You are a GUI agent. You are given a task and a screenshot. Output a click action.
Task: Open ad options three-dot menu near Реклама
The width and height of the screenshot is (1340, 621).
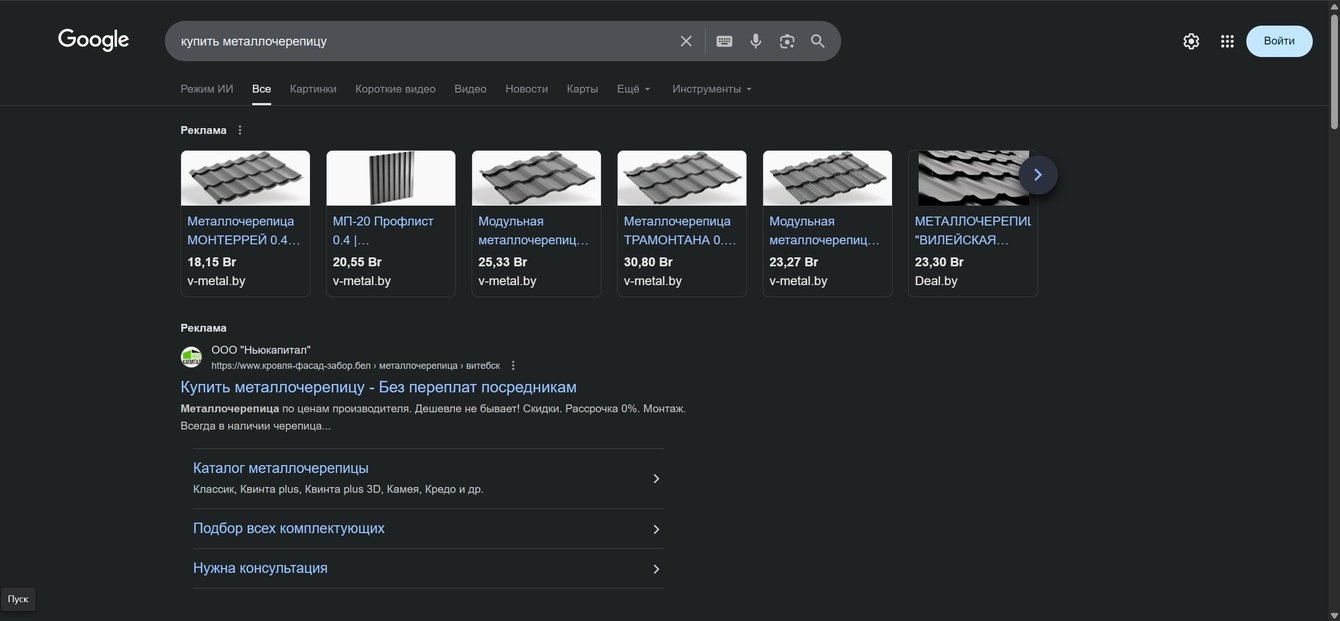(240, 130)
